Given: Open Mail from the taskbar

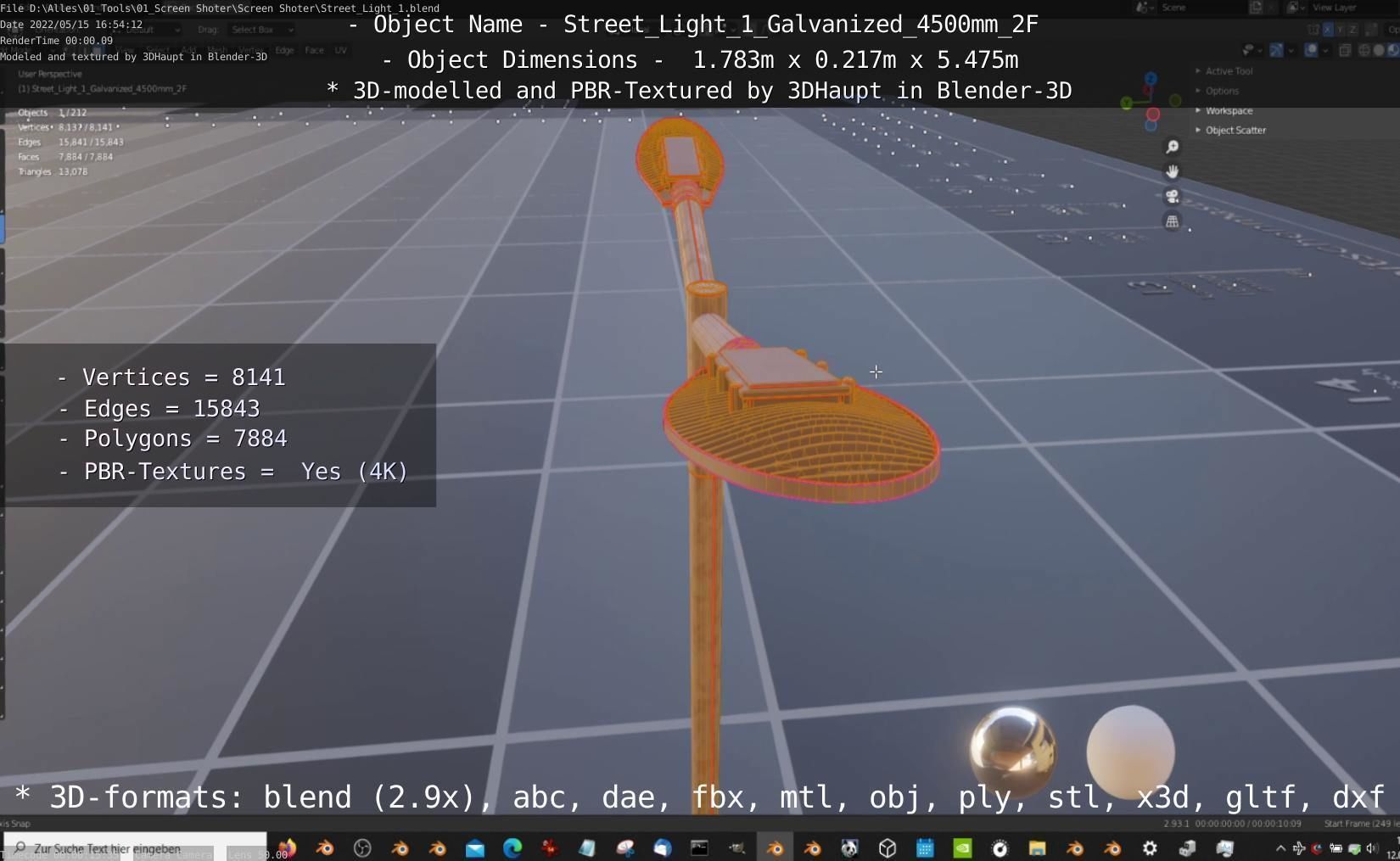Looking at the screenshot, I should pos(475,847).
